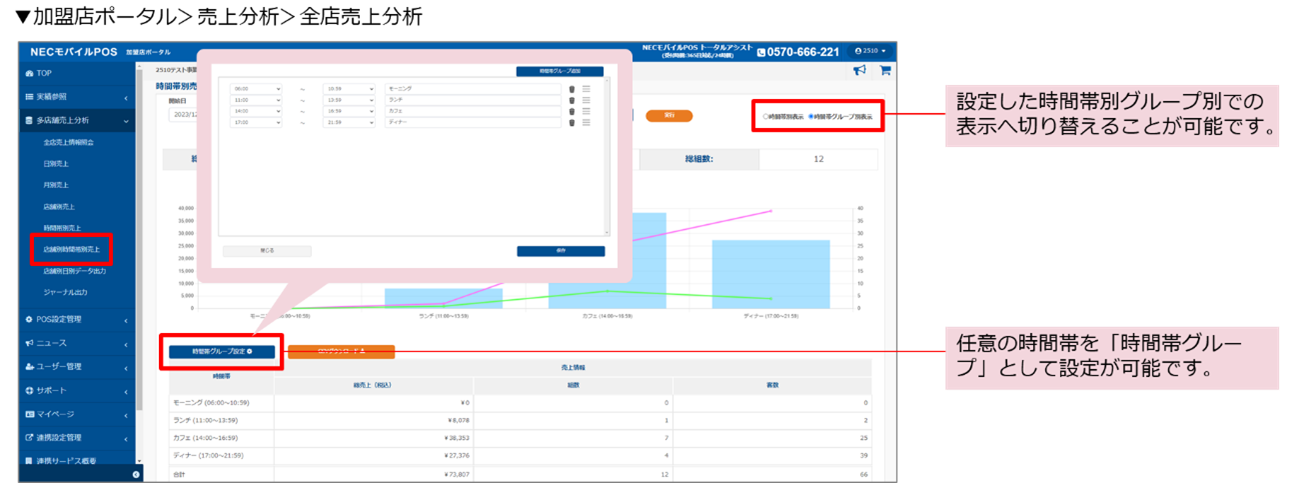Expand ユーザー管理 sidebar menu

pos(77,366)
